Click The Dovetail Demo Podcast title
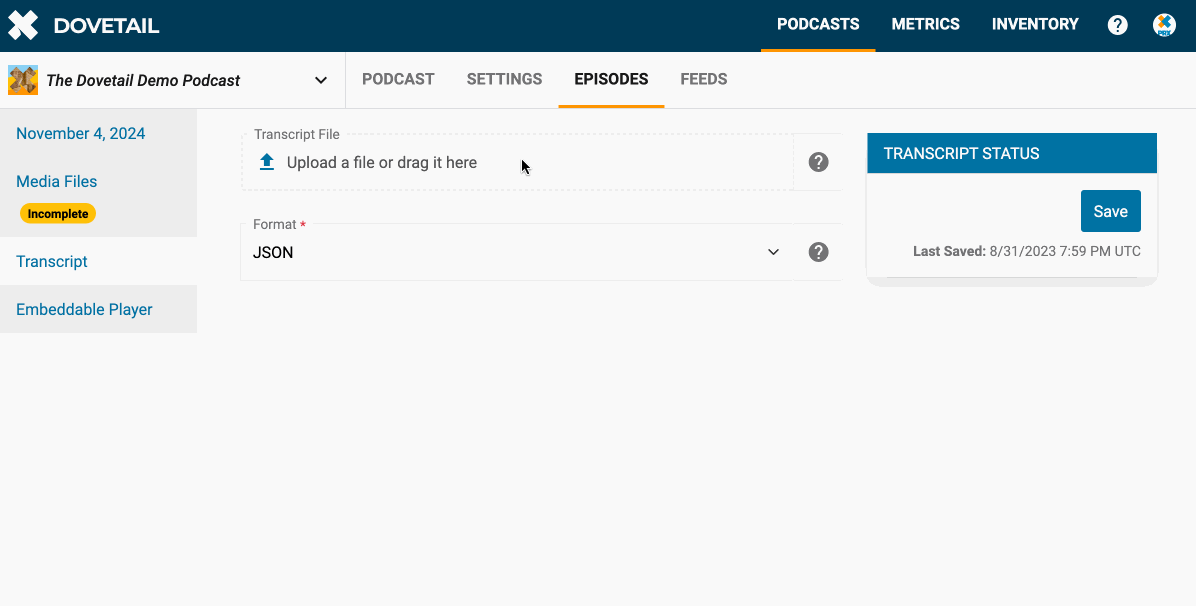Screen dimensions: 1196x606 click(x=143, y=80)
